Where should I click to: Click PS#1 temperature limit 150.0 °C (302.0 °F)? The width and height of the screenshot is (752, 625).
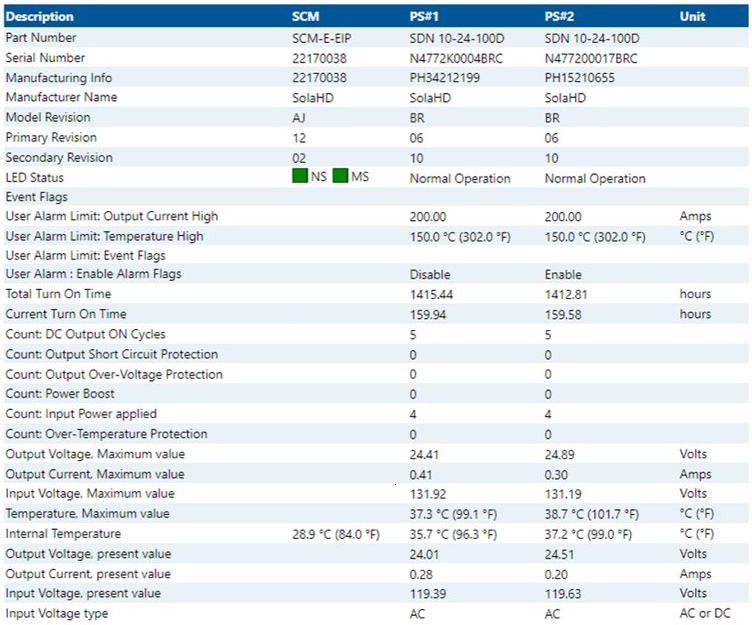coord(460,237)
